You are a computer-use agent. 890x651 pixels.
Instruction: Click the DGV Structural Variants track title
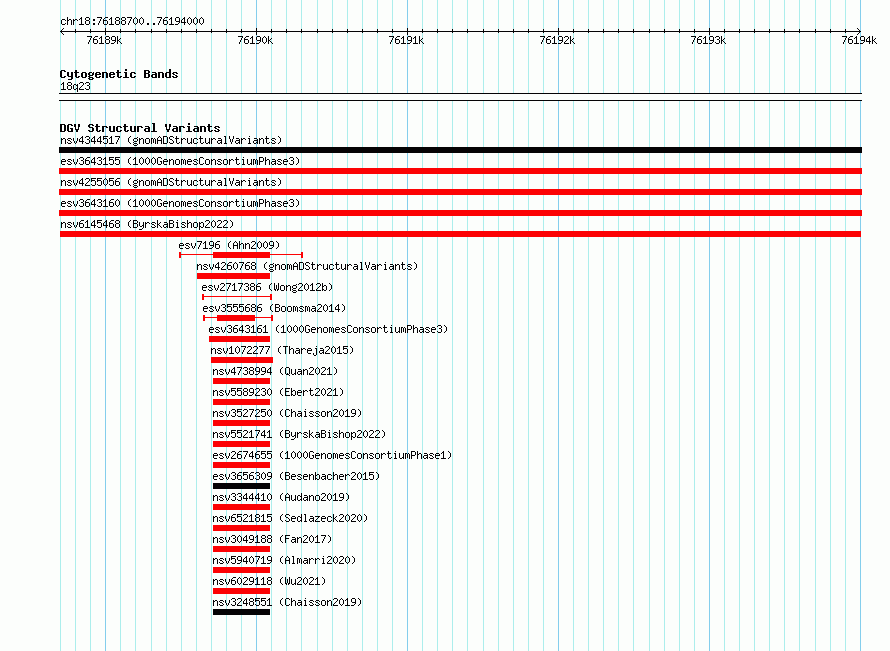pyautogui.click(x=140, y=128)
